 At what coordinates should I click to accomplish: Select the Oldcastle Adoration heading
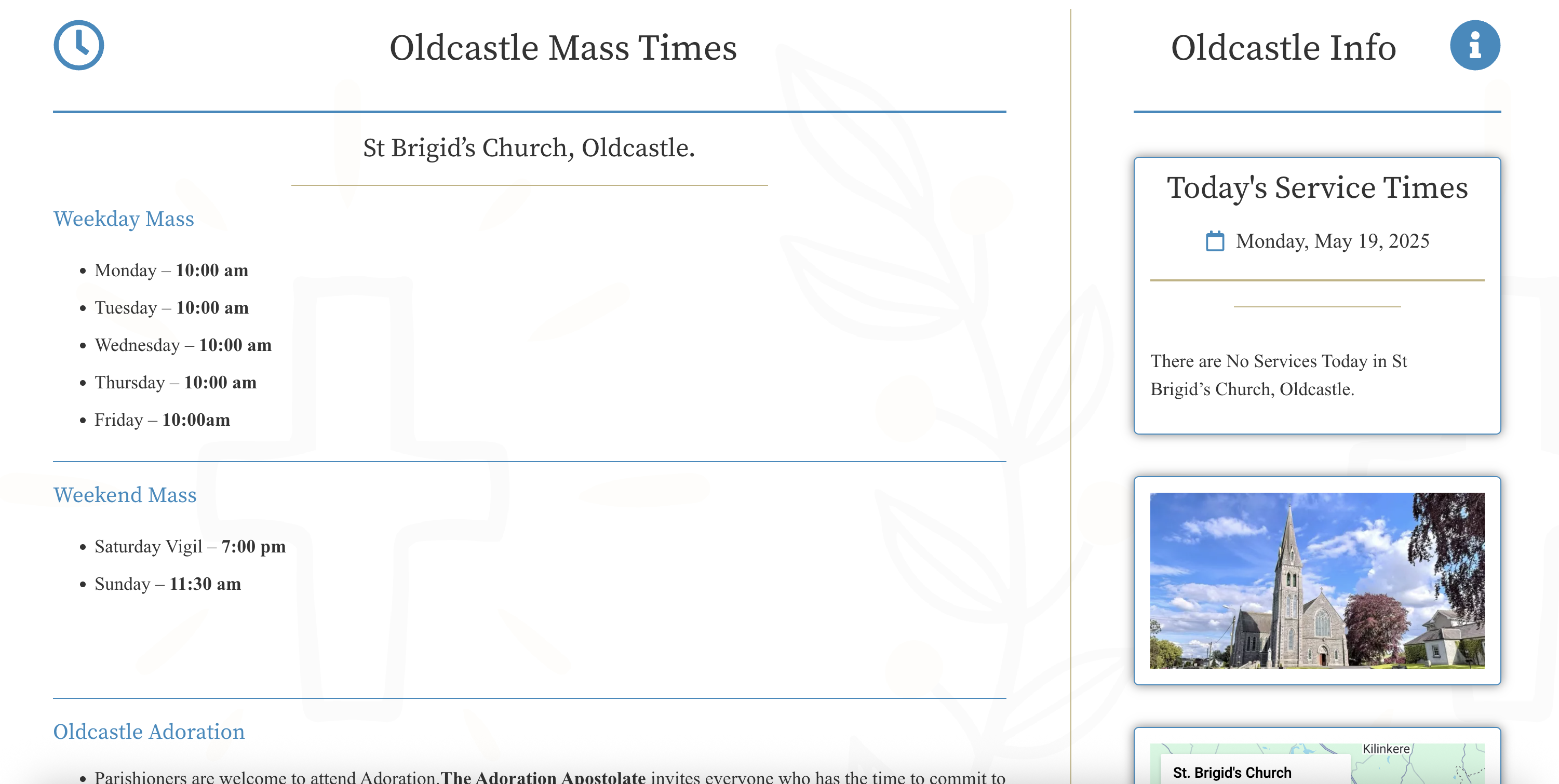[x=150, y=732]
